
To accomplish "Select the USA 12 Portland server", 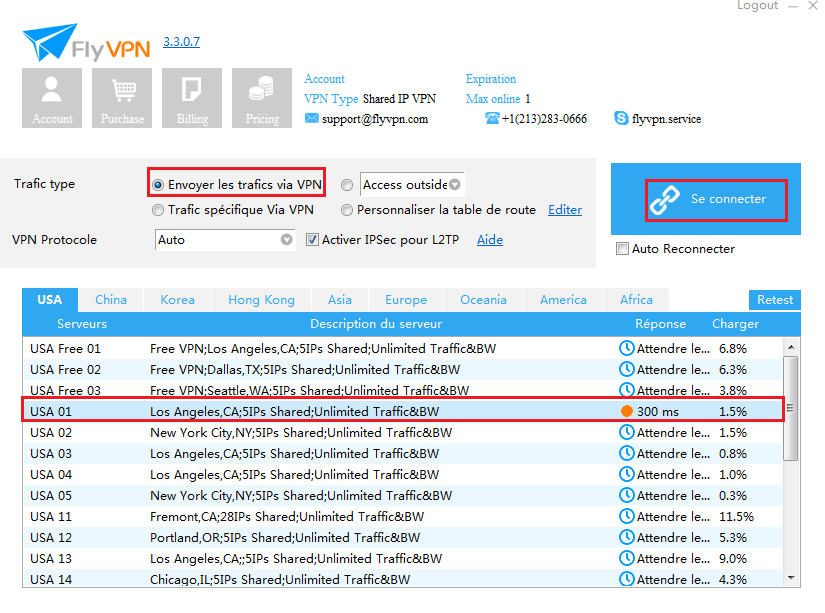I will point(403,538).
